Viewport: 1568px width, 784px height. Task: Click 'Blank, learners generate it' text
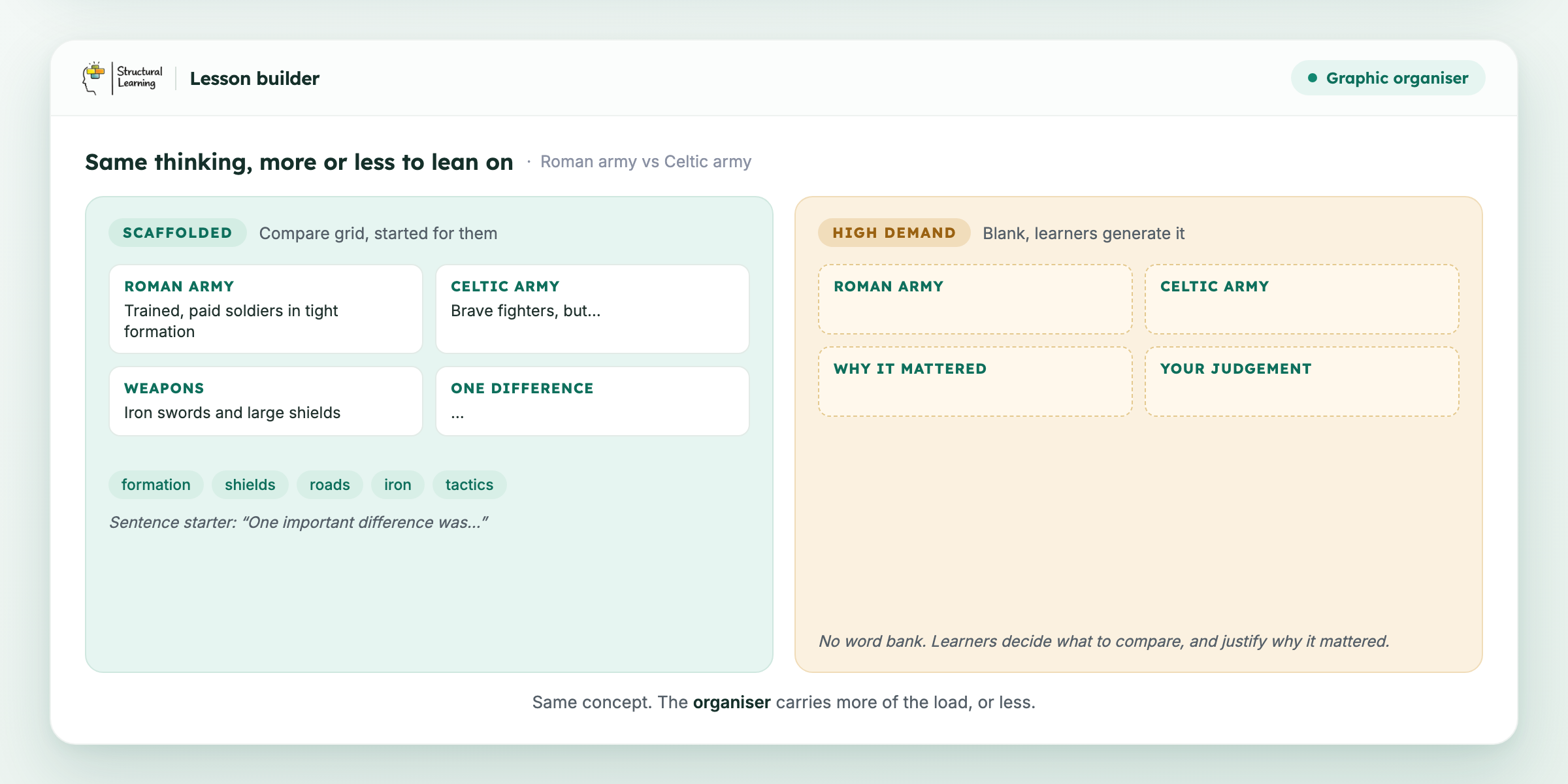click(1084, 233)
